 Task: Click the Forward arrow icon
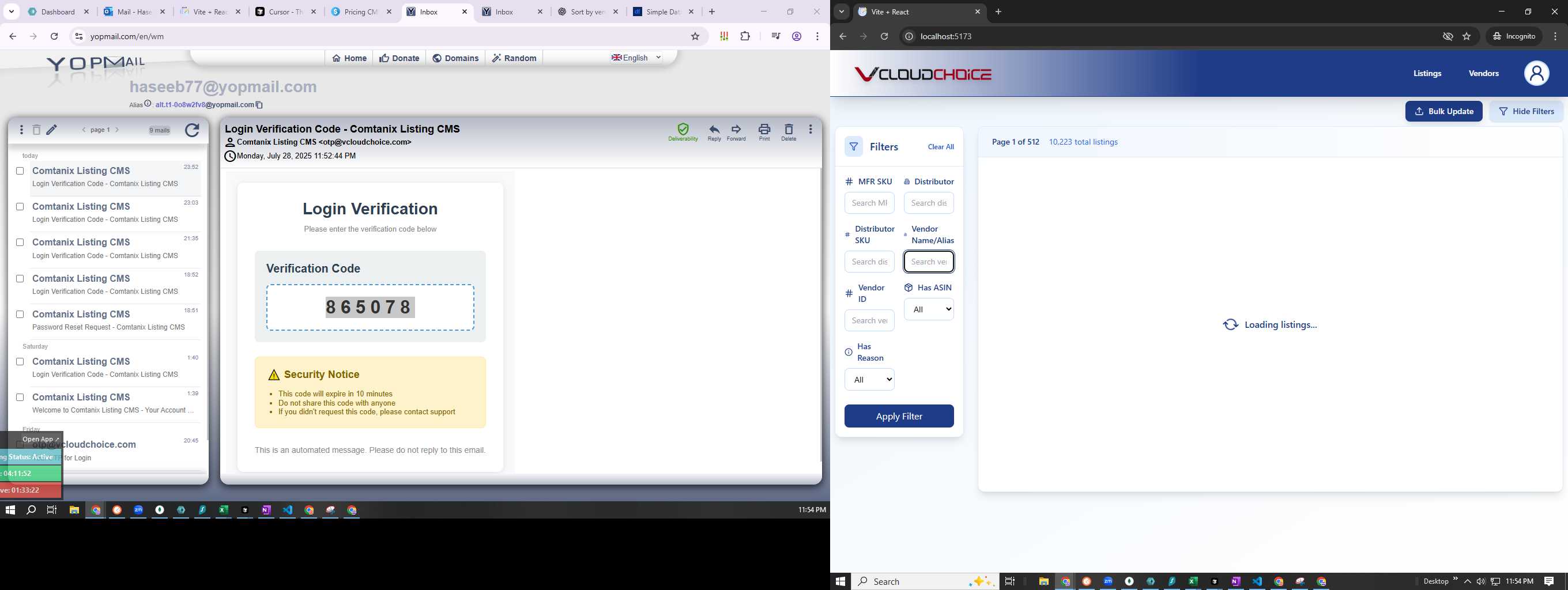pyautogui.click(x=736, y=129)
